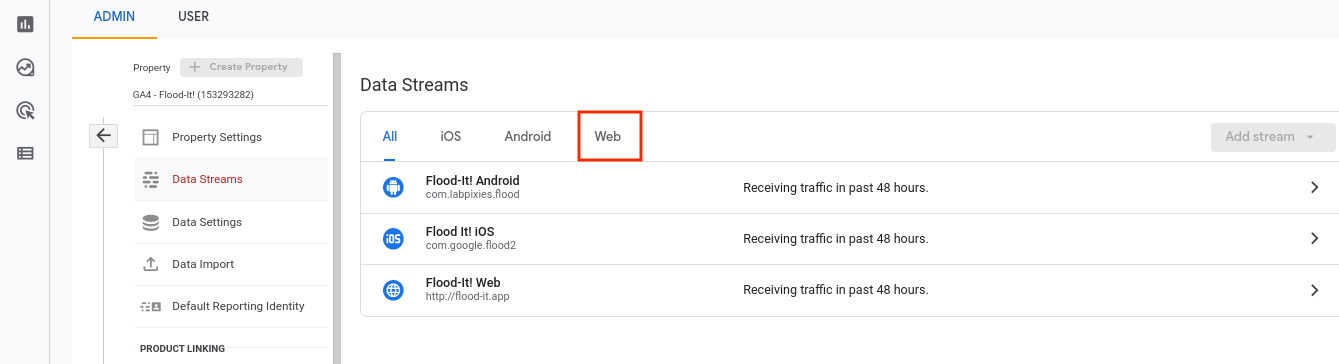
Task: Select the iOS streams tab
Action: (x=451, y=136)
